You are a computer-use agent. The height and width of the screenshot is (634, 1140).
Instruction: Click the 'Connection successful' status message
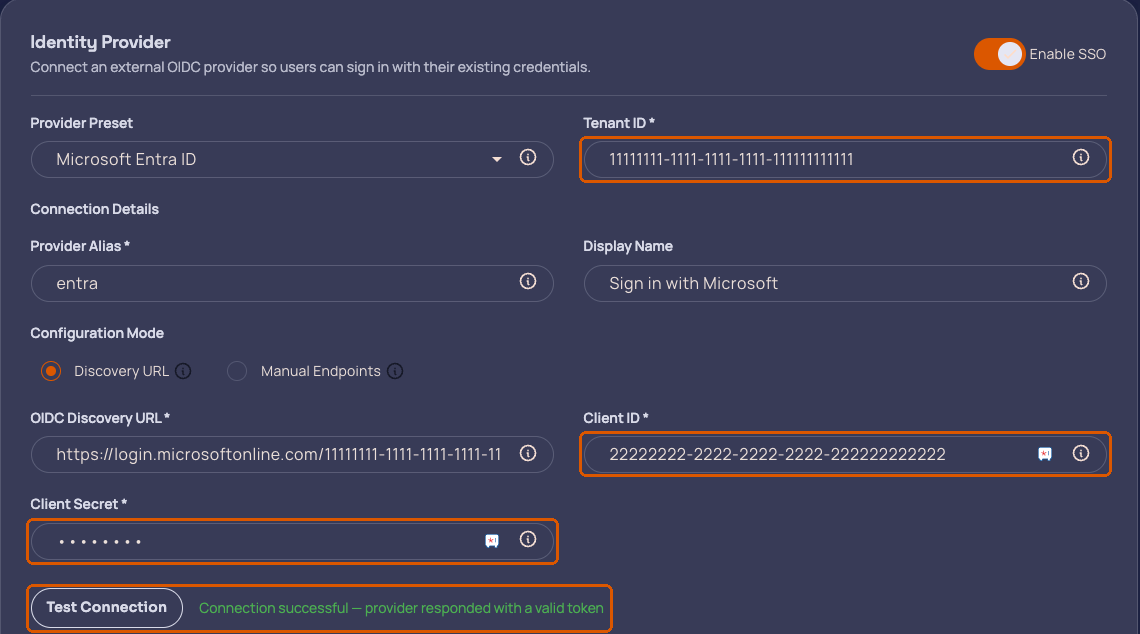point(401,608)
